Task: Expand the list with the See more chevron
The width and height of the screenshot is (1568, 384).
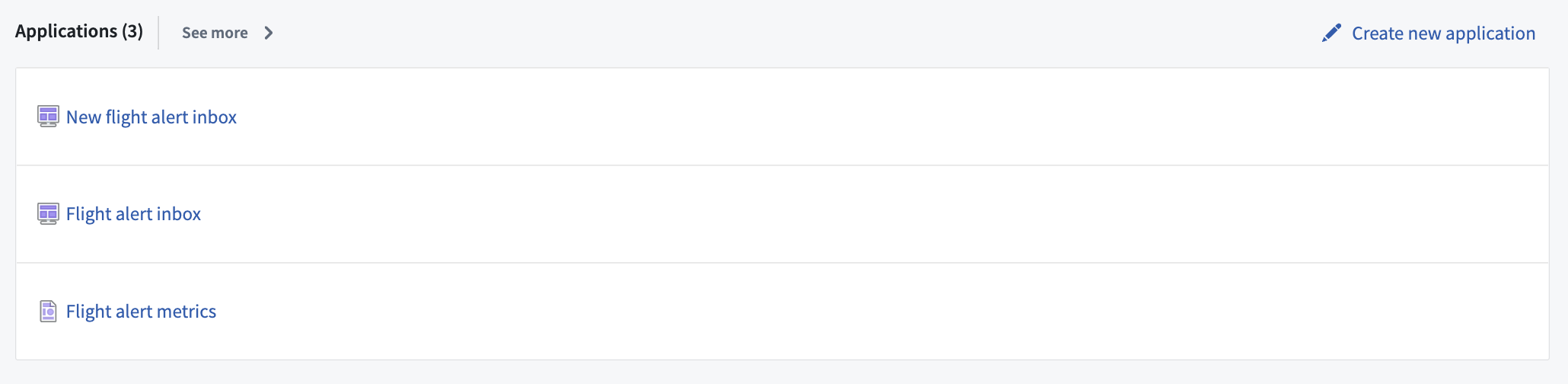Action: point(268,33)
